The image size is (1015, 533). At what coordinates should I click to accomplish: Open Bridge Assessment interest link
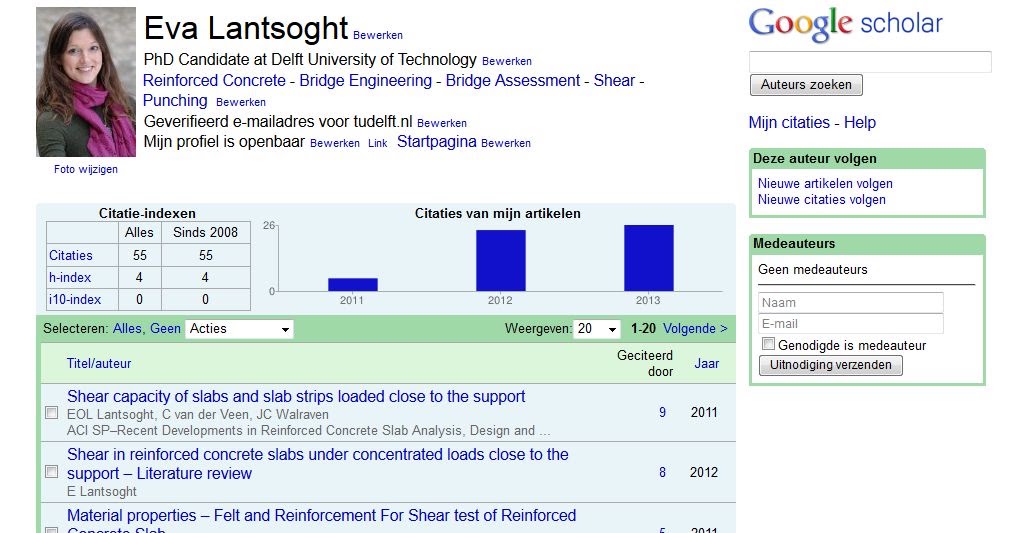(x=513, y=80)
